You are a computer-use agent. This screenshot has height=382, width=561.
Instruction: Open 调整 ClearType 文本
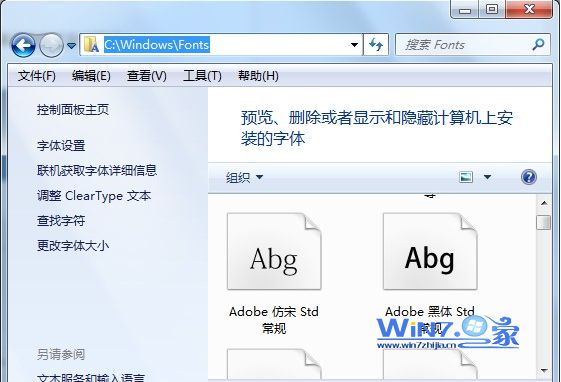coord(94,196)
